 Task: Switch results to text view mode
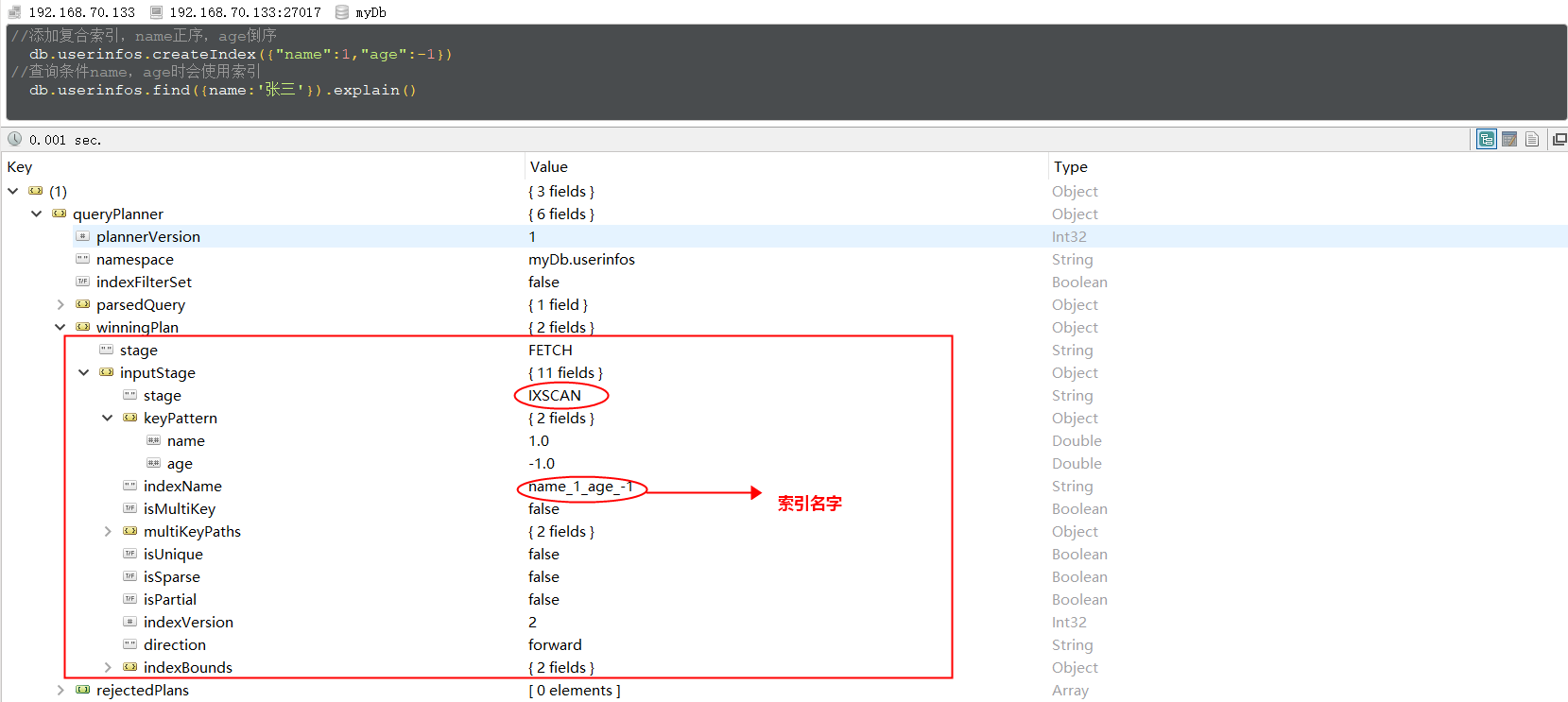tap(1532, 140)
